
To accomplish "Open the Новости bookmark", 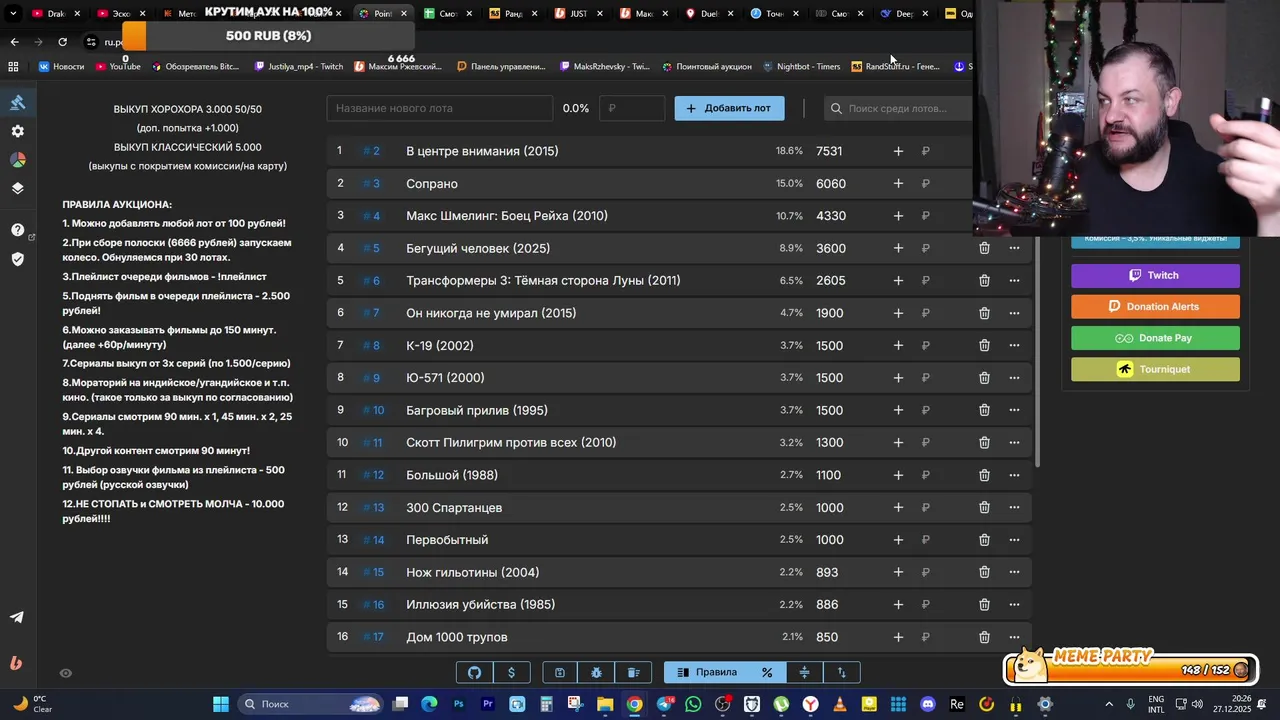I will (x=61, y=66).
